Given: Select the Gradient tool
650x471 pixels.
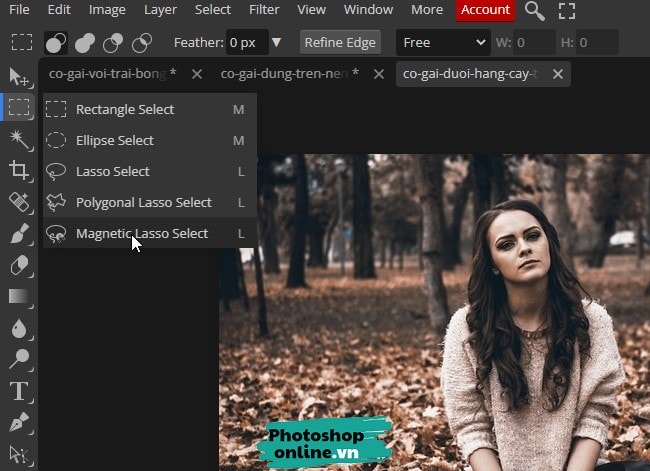Looking at the screenshot, I should (18, 296).
